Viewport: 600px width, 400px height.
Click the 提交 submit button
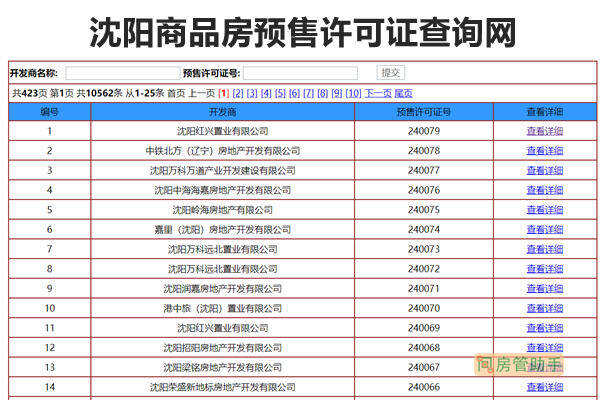click(x=391, y=72)
